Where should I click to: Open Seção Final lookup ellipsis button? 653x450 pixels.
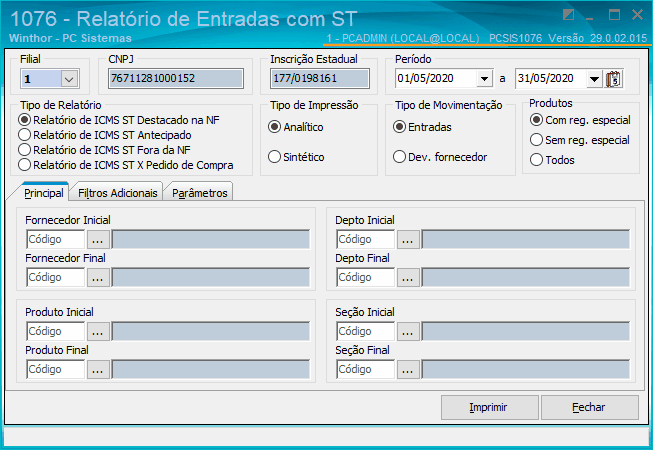[408, 370]
